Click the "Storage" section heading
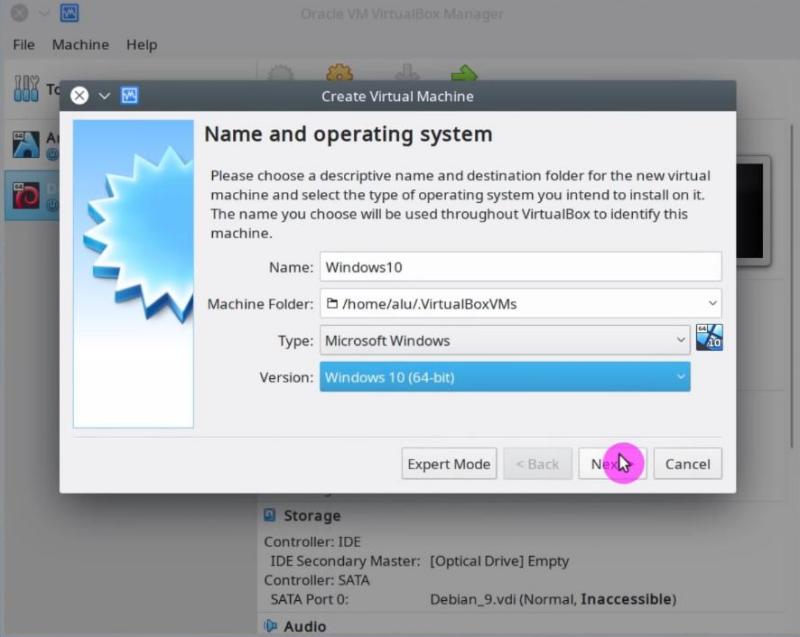The height and width of the screenshot is (637, 800). [x=312, y=516]
